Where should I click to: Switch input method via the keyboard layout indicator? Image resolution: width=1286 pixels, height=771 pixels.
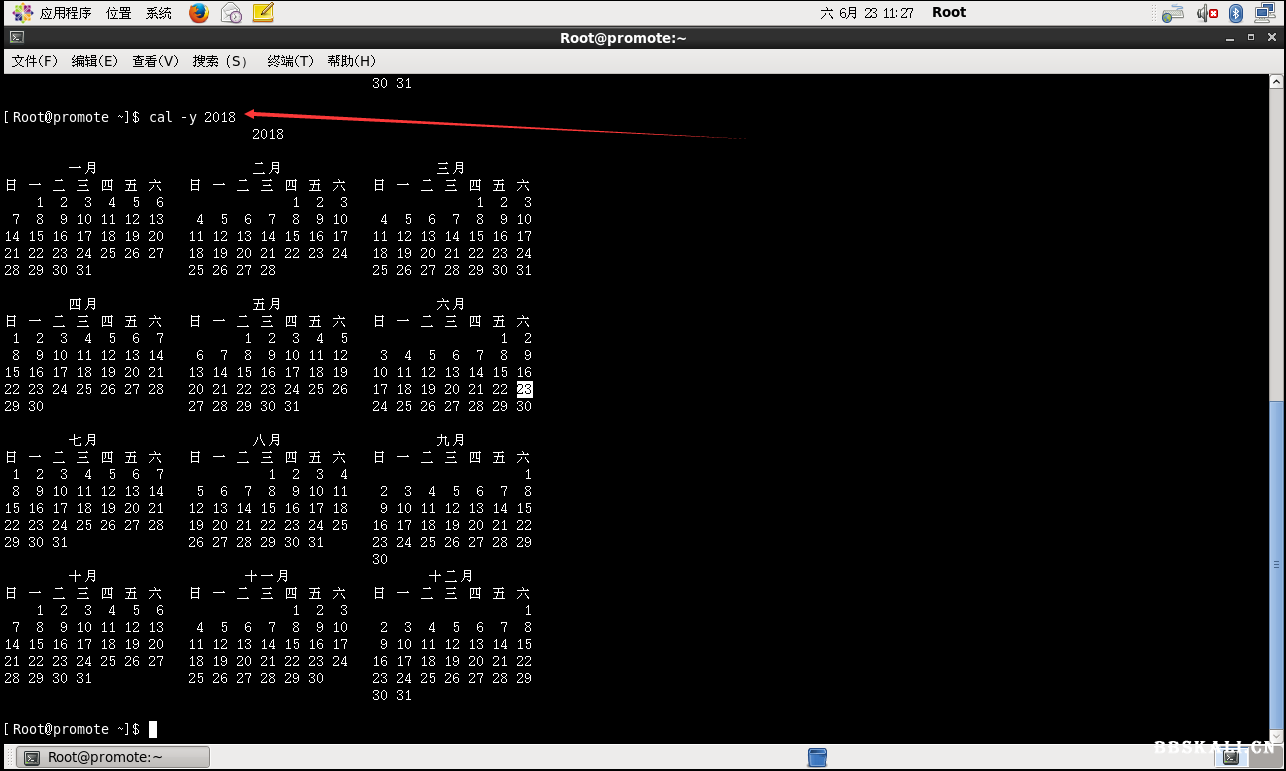[x=1172, y=12]
